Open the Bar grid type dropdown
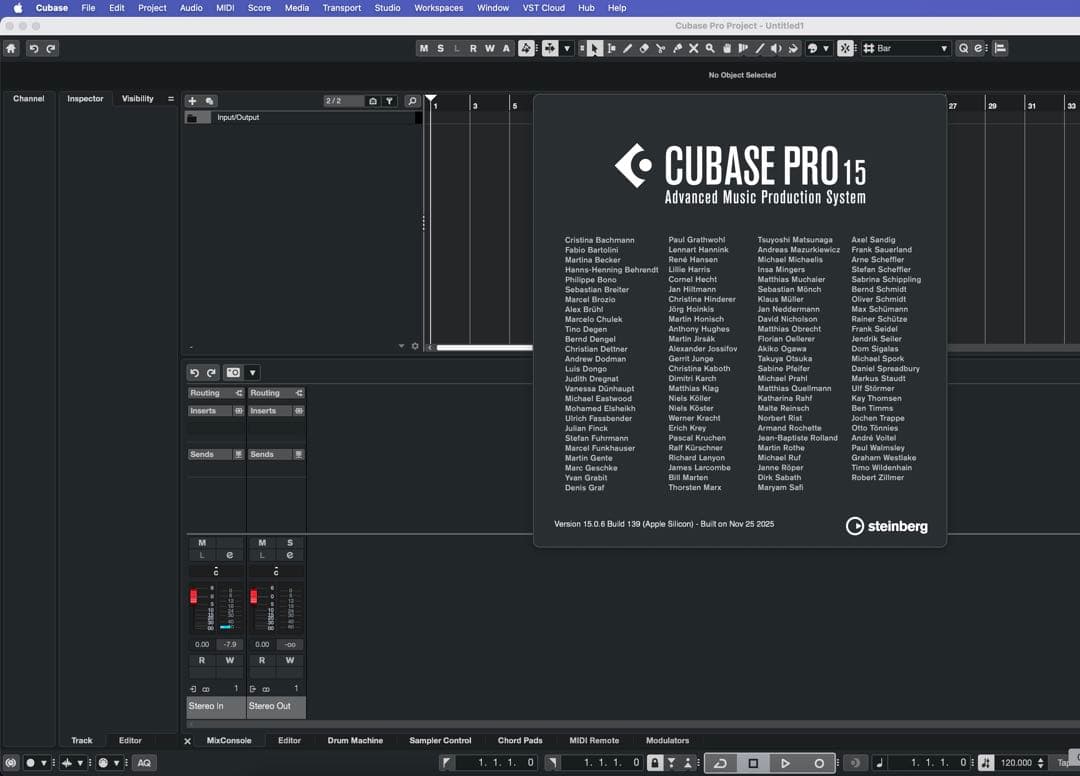 [906, 48]
